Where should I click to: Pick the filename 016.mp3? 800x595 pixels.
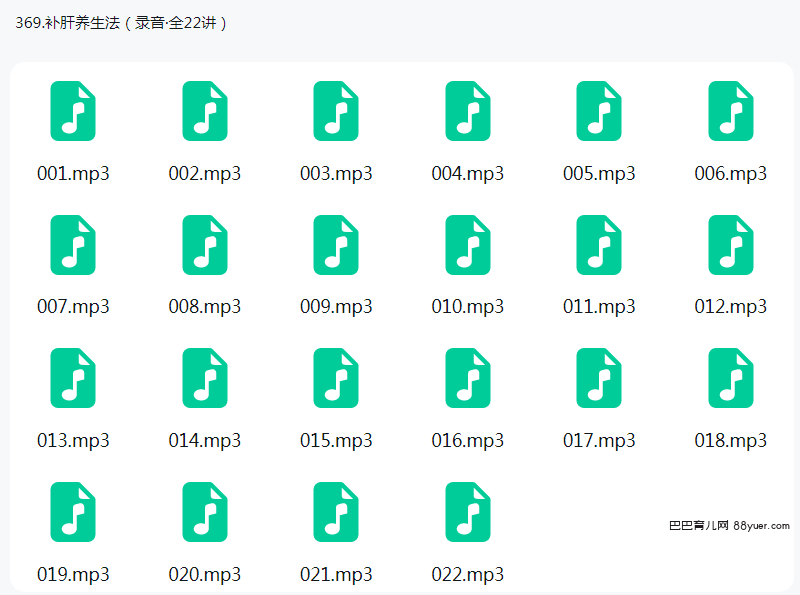click(x=468, y=441)
